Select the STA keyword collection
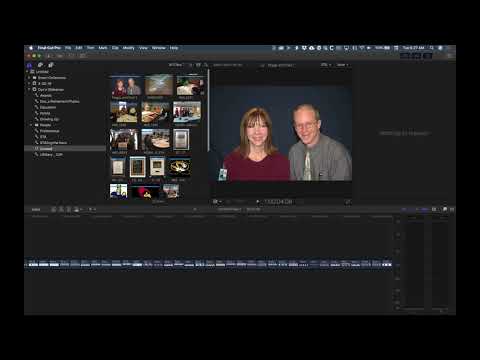The width and height of the screenshot is (480, 360). pos(43,137)
